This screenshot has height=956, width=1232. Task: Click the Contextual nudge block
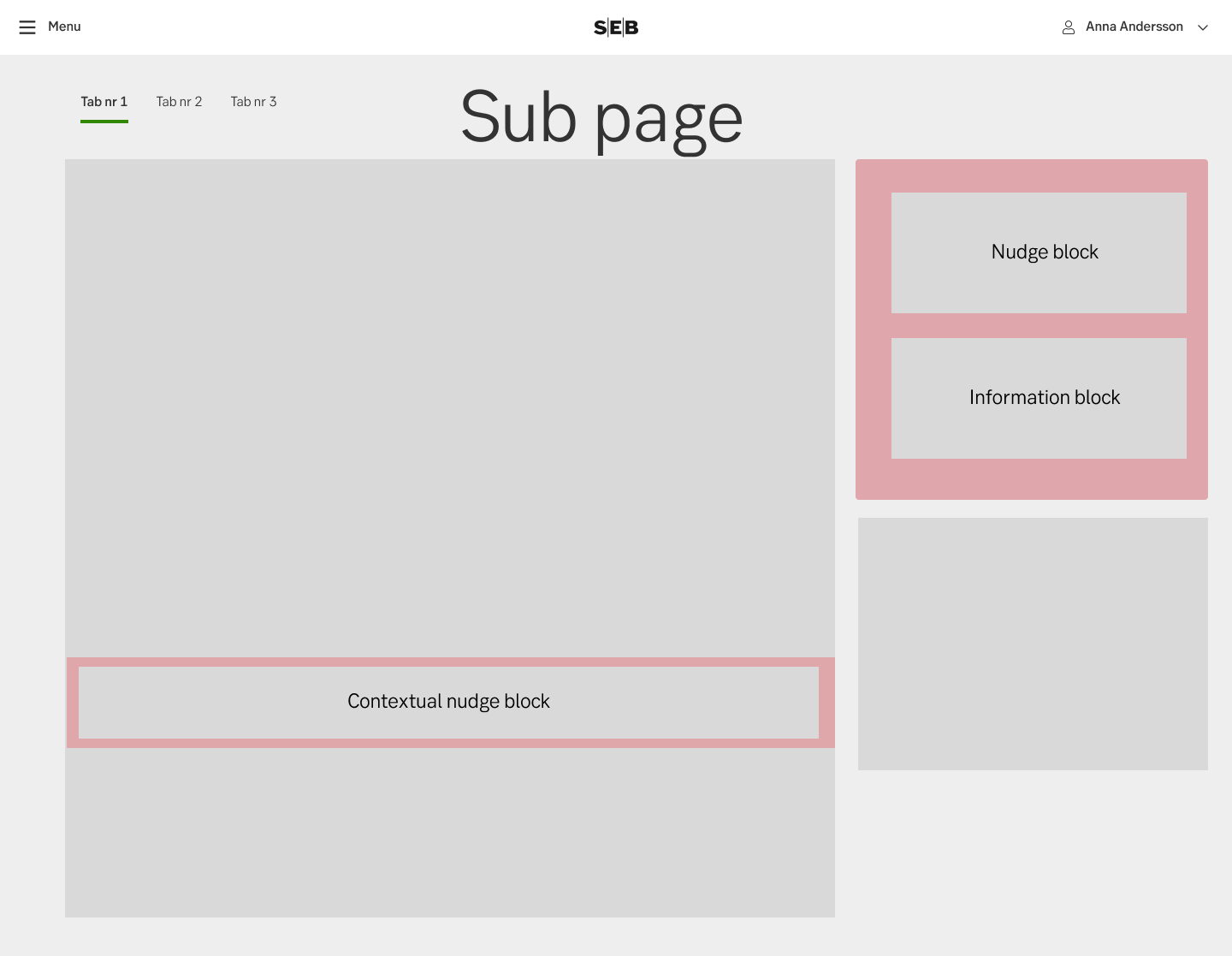pyautogui.click(x=448, y=702)
